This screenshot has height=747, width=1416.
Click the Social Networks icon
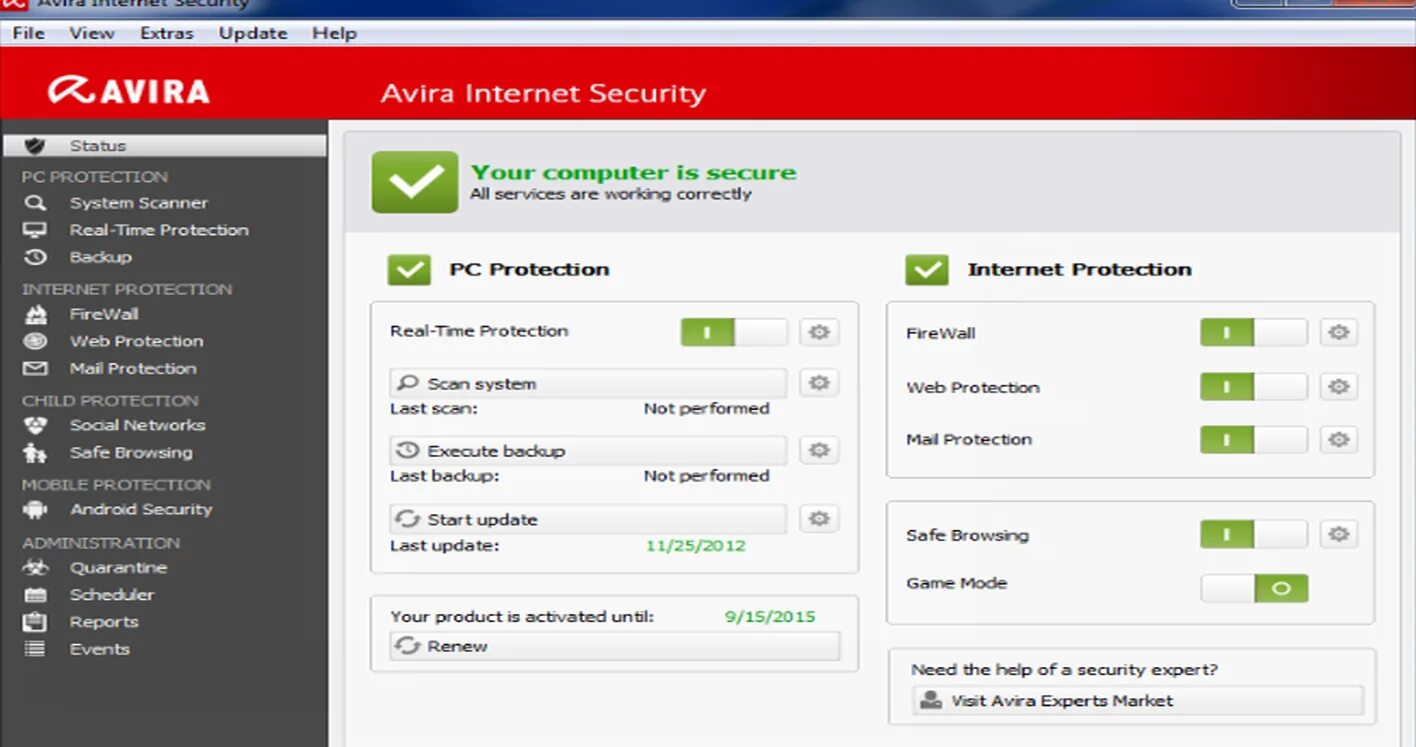(x=35, y=425)
